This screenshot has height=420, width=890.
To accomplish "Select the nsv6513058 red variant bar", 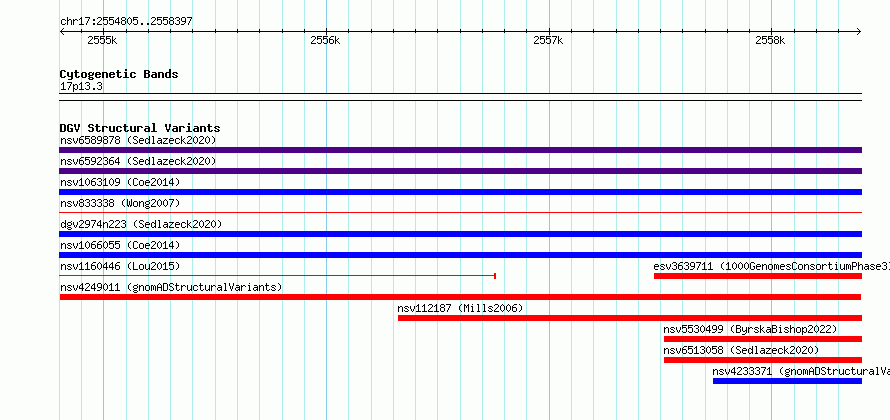I will click(763, 360).
